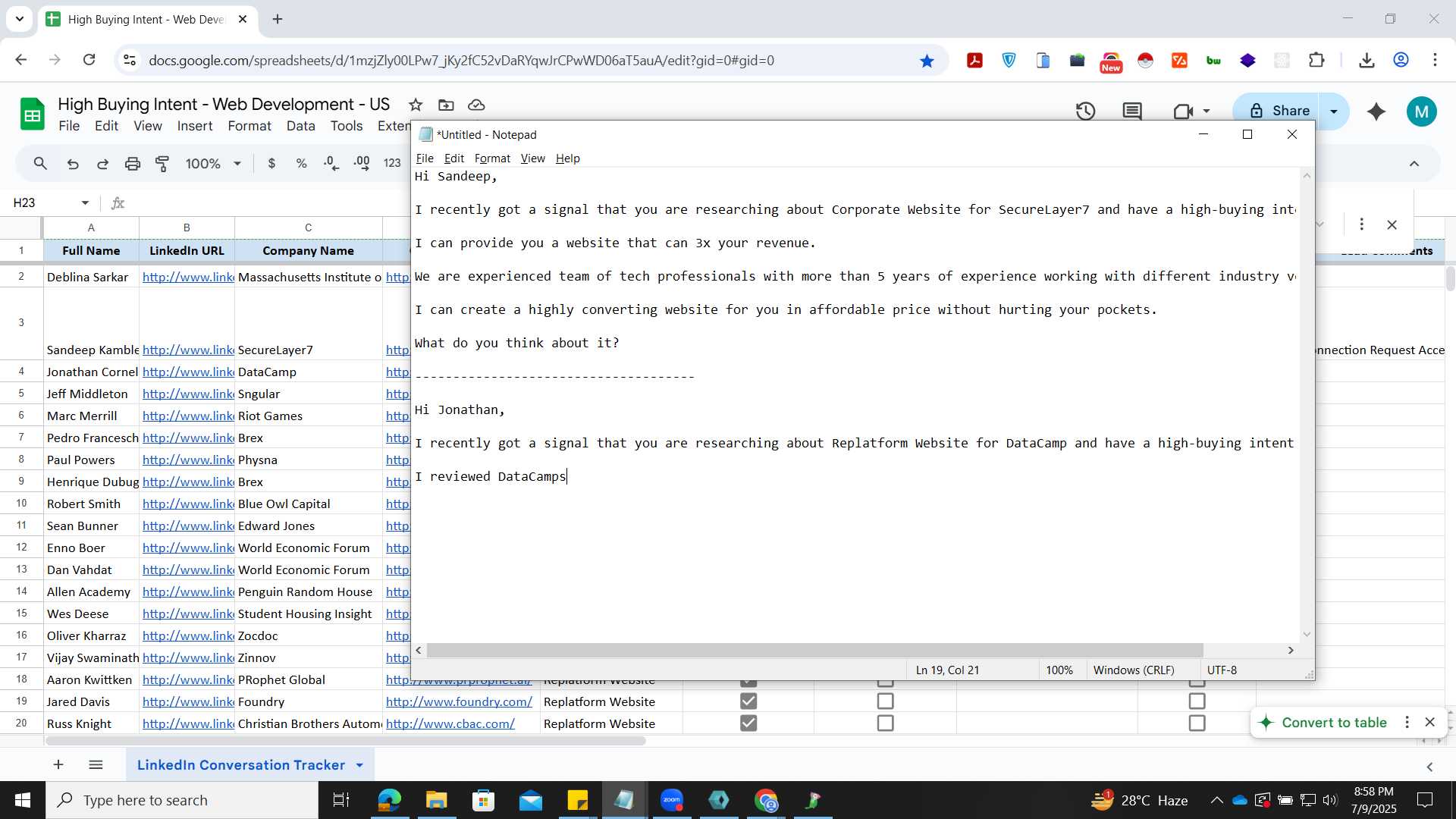
Task: Open the Meet camera dropdown
Action: click(1207, 111)
